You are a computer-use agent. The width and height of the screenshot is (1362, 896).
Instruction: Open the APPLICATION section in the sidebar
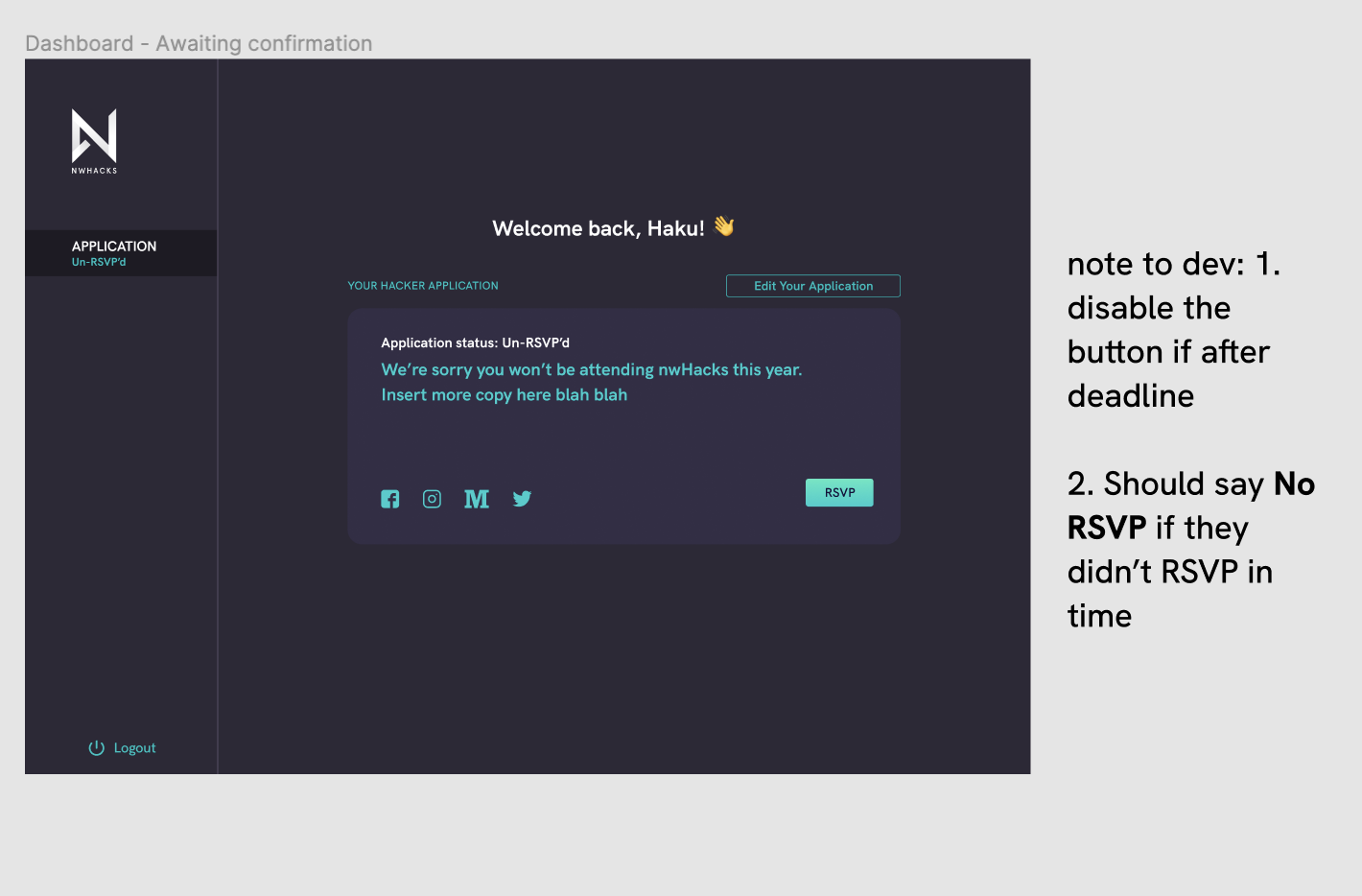[113, 247]
